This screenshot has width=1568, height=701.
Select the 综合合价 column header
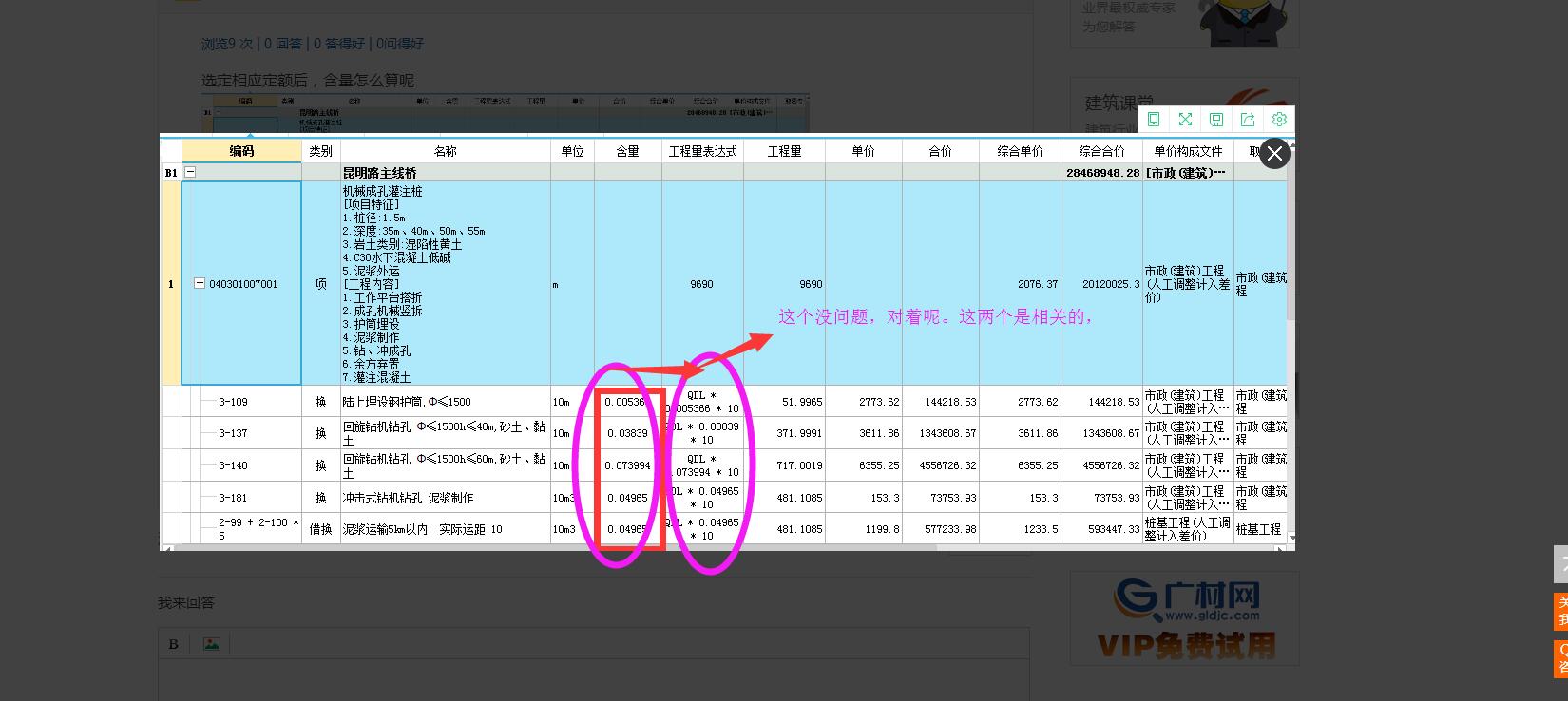(1102, 151)
